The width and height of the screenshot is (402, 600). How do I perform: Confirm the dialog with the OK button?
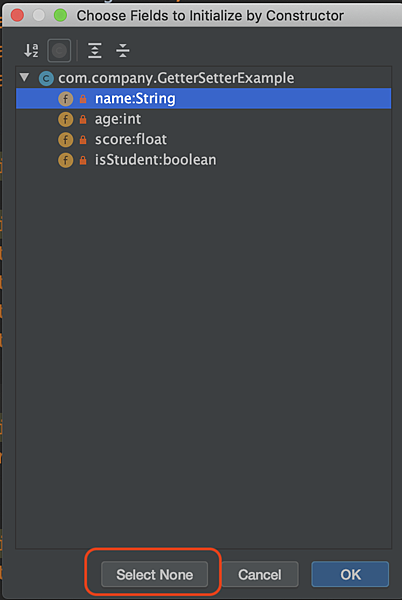[x=350, y=574]
